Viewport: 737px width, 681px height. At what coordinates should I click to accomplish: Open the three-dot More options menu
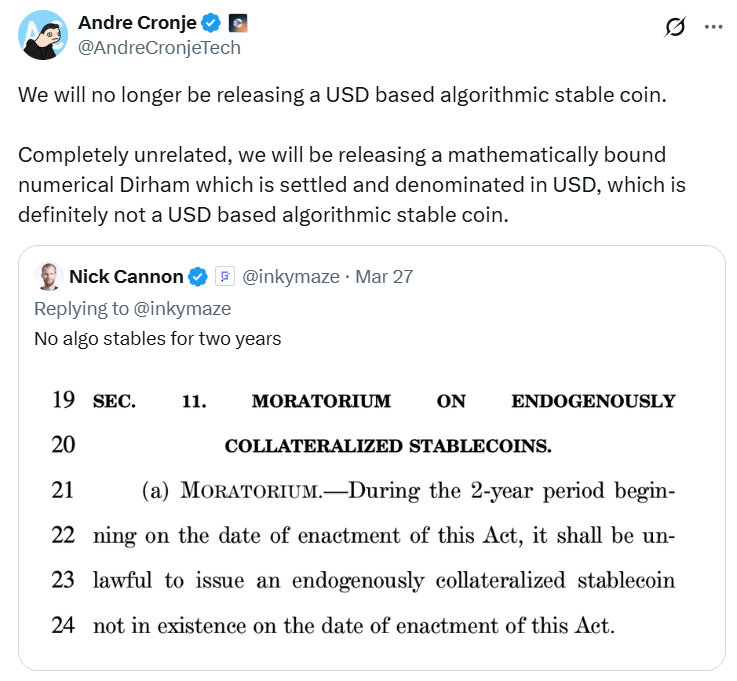pos(713,27)
